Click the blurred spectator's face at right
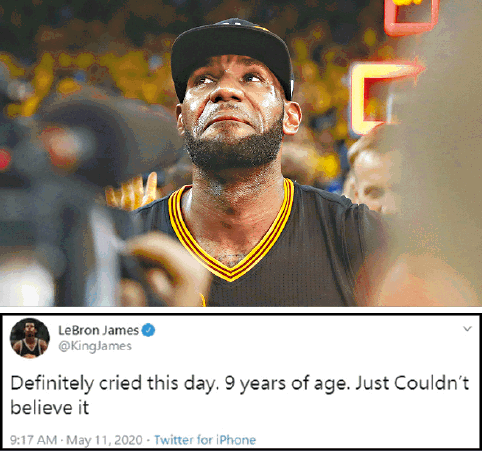This screenshot has height=451, width=482. pos(370,182)
